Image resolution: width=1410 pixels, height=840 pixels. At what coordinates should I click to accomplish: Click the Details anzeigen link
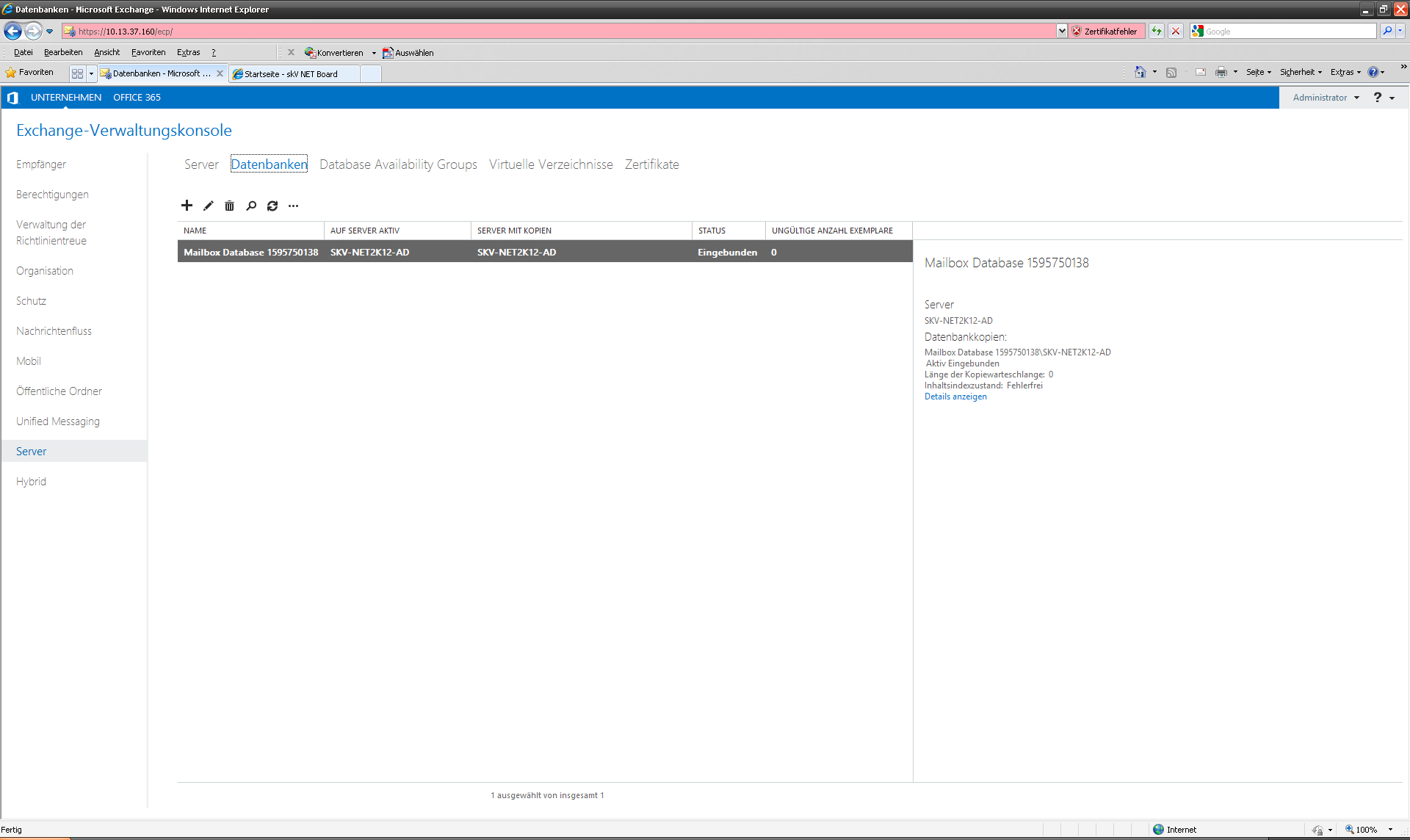(x=955, y=397)
